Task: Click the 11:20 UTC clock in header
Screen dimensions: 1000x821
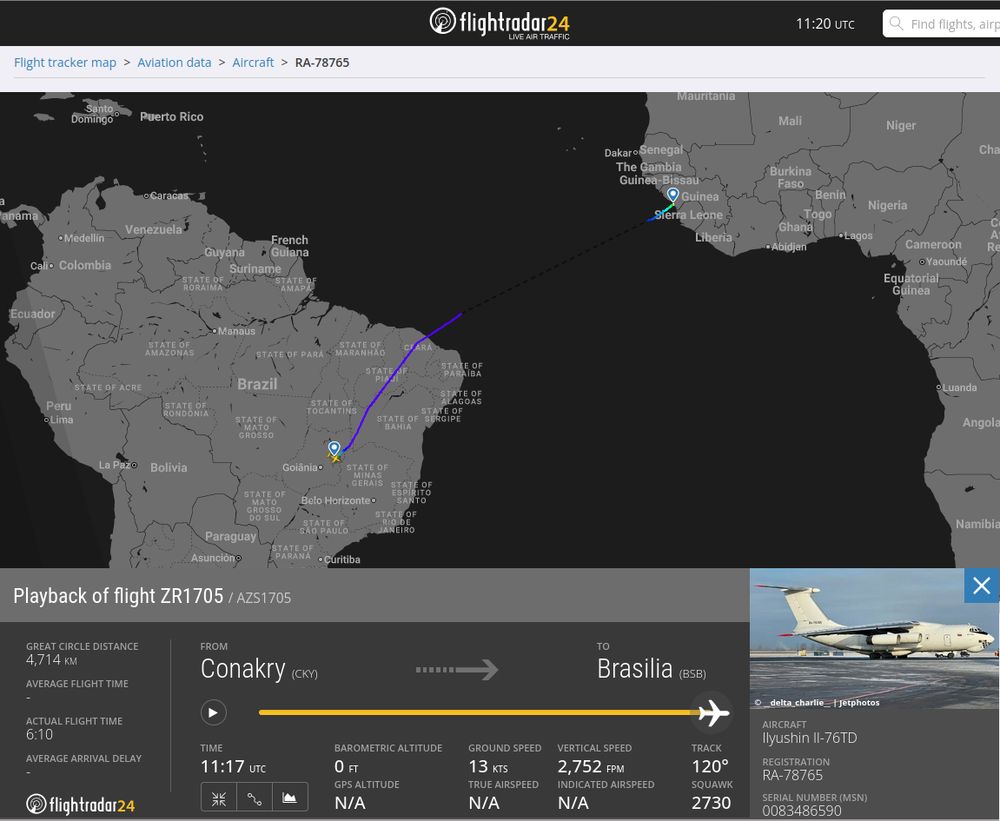Action: [825, 24]
